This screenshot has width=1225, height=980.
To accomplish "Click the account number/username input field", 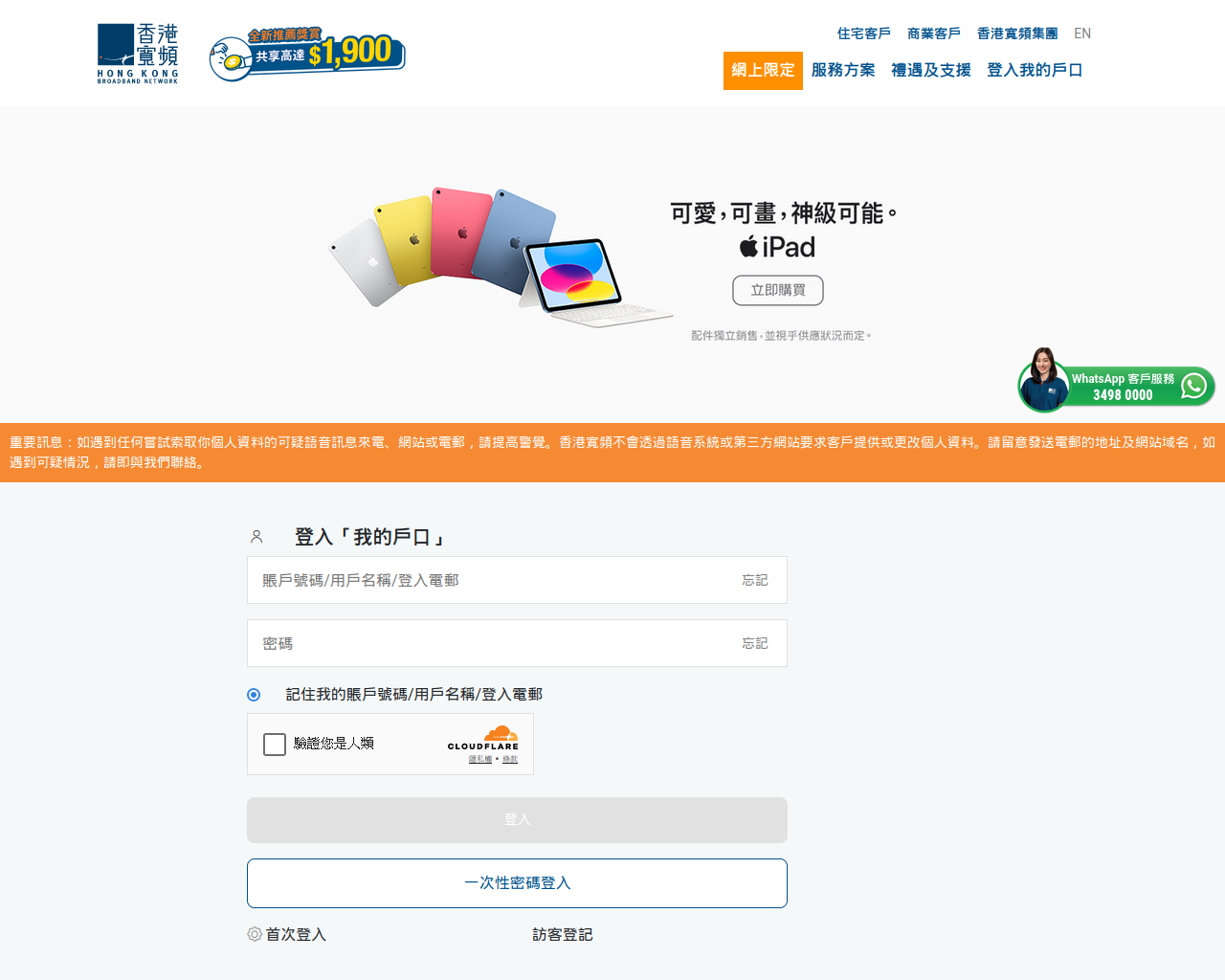I will (517, 580).
